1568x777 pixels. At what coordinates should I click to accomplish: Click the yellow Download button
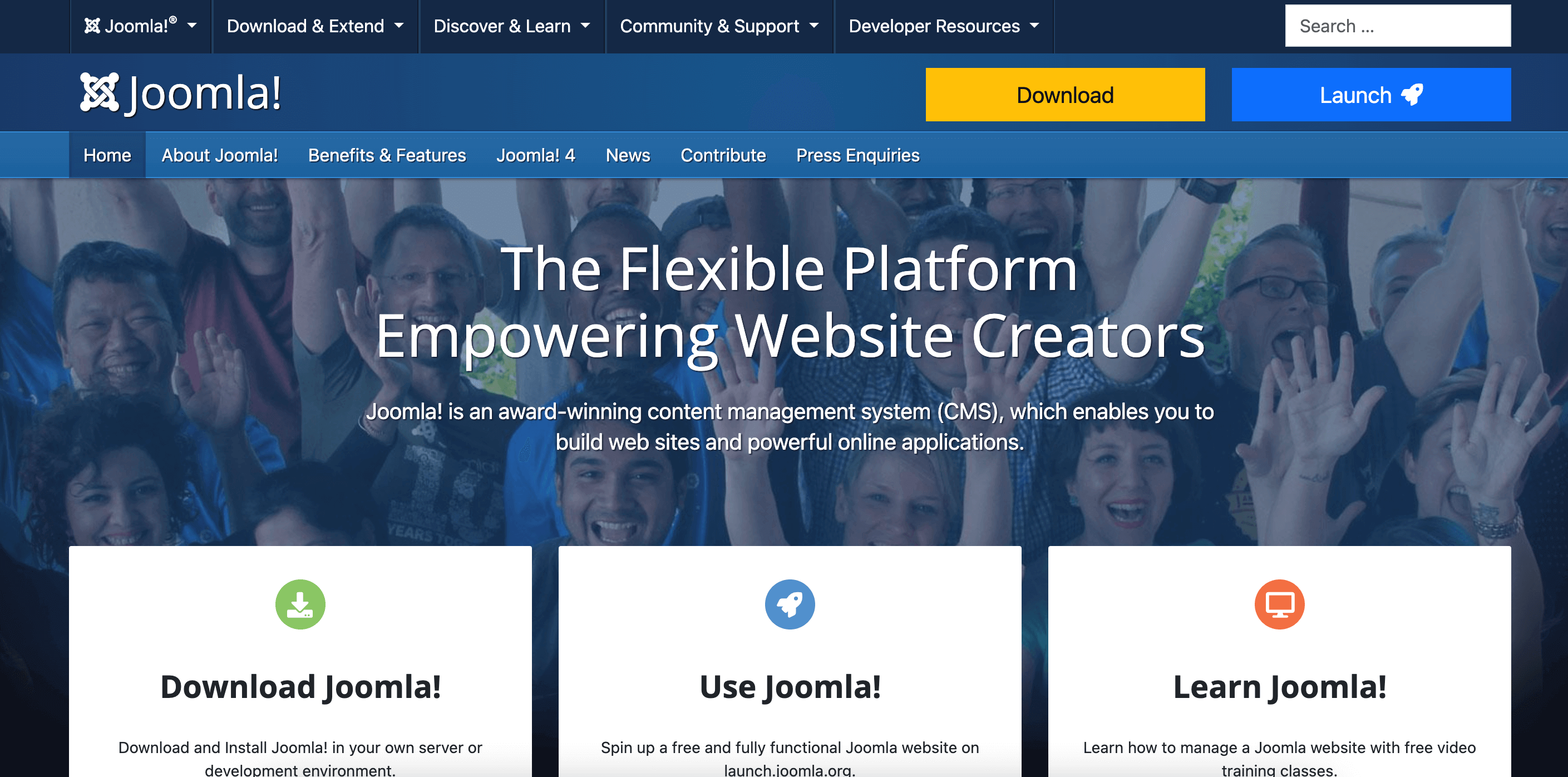(1064, 95)
